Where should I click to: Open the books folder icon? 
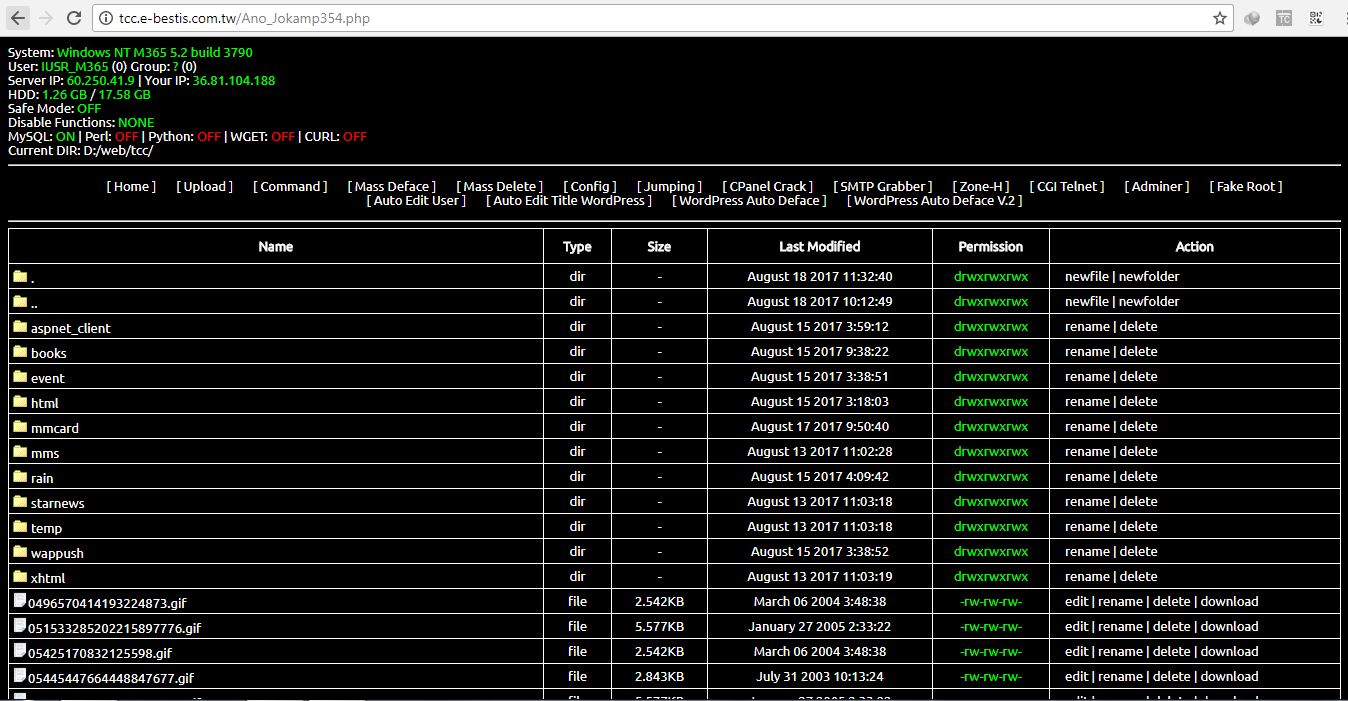pyautogui.click(x=20, y=352)
